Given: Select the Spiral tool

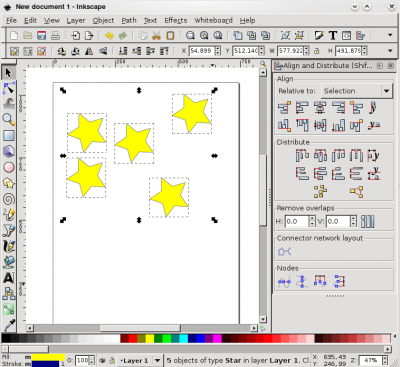Looking at the screenshot, I should click(9, 199).
